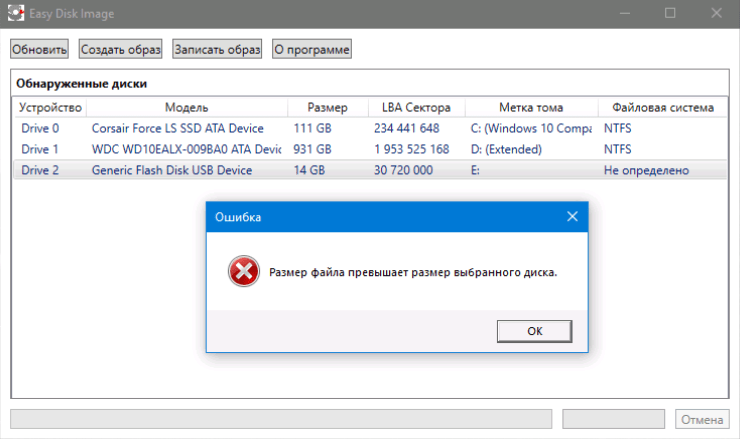Viewport: 740px width, 439px height.
Task: Click the Обнаруженные диски heading
Action: click(81, 84)
